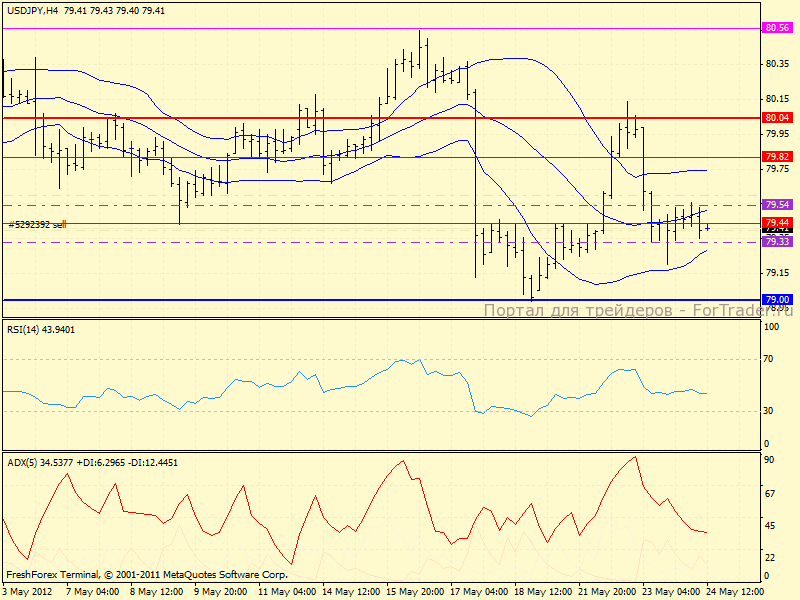Click the 15 May 20:00 time marker
800x600 pixels.
pos(415,591)
